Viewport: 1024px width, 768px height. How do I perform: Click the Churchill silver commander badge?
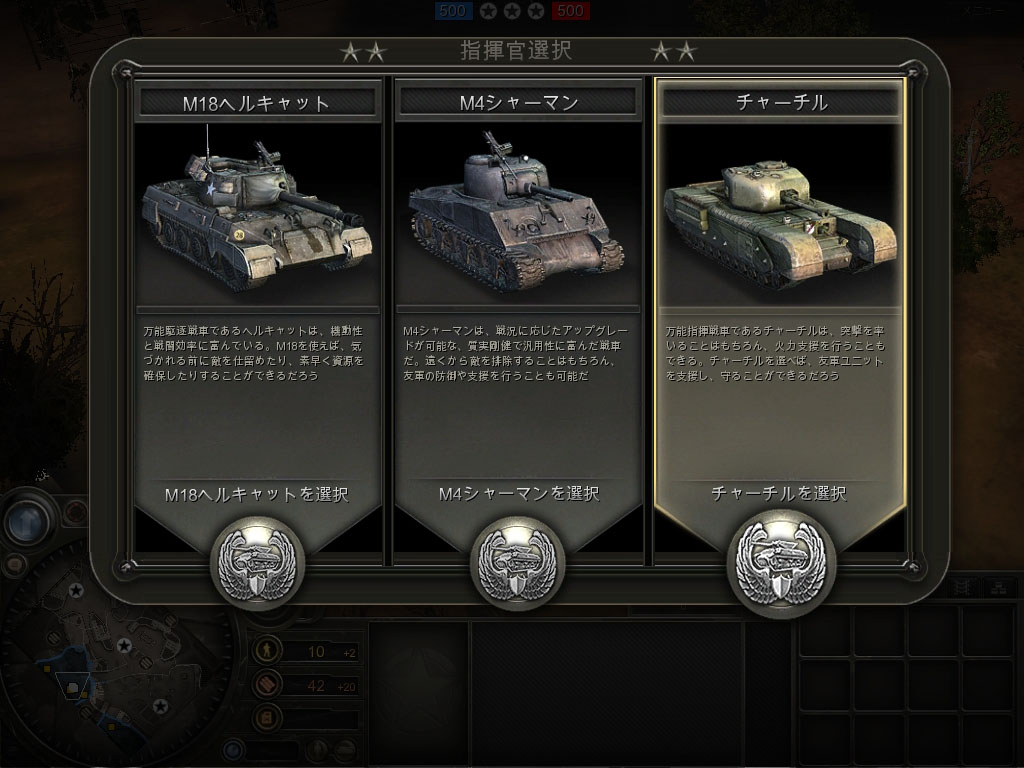(x=781, y=564)
